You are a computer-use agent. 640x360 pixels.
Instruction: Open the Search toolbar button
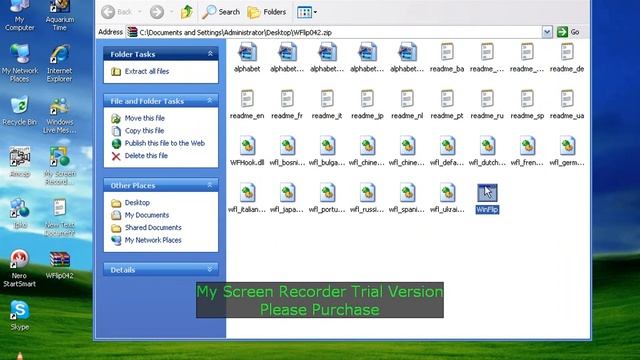[221, 12]
